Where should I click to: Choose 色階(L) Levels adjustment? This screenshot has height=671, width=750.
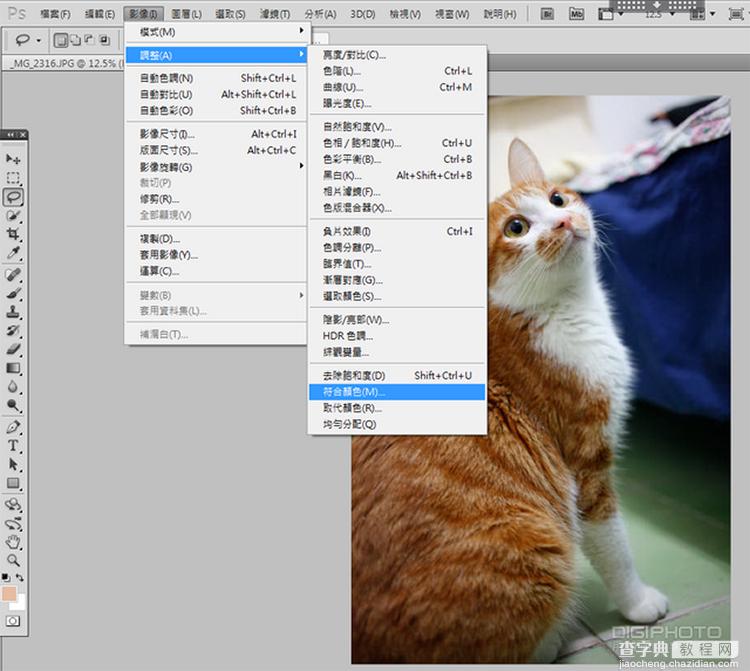click(x=397, y=71)
